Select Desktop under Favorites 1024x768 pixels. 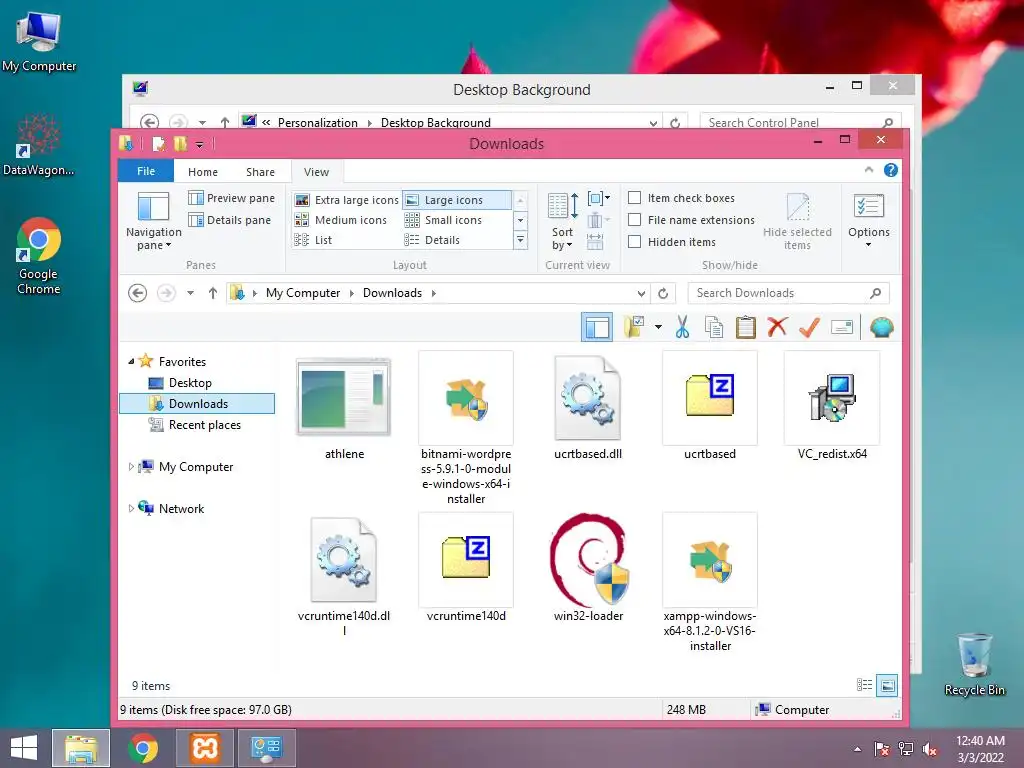tap(190, 383)
